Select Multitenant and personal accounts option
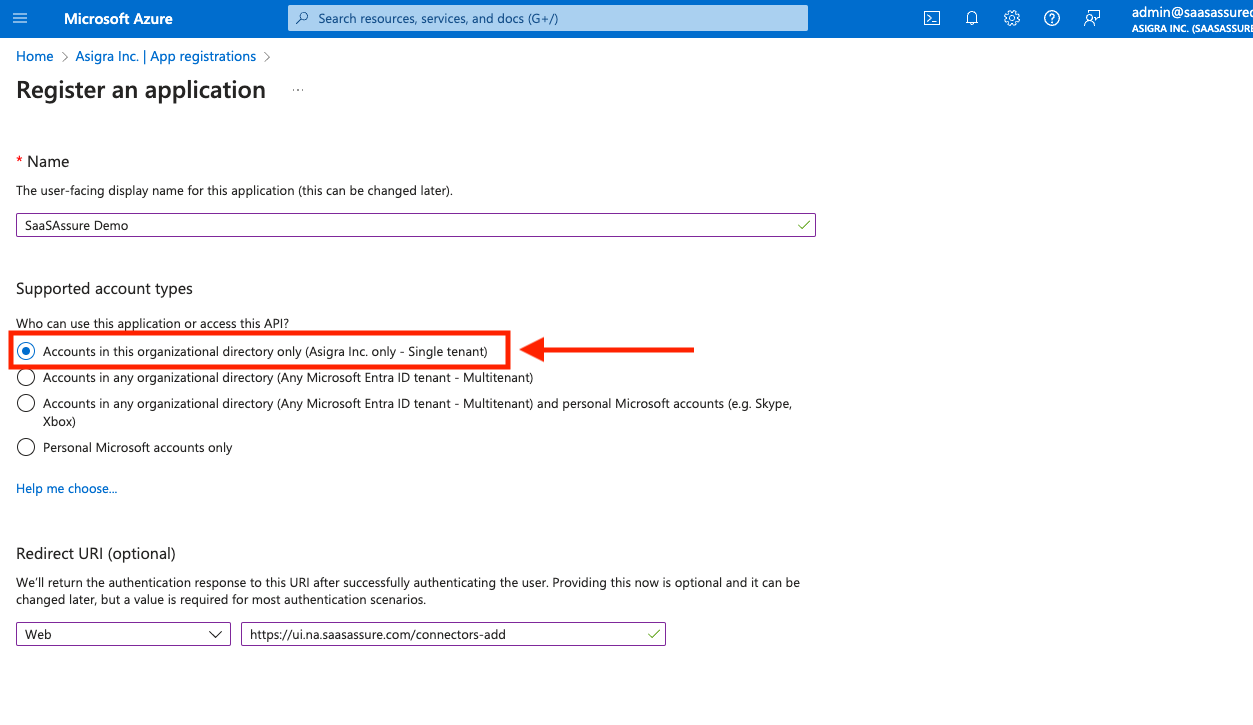 (x=26, y=404)
